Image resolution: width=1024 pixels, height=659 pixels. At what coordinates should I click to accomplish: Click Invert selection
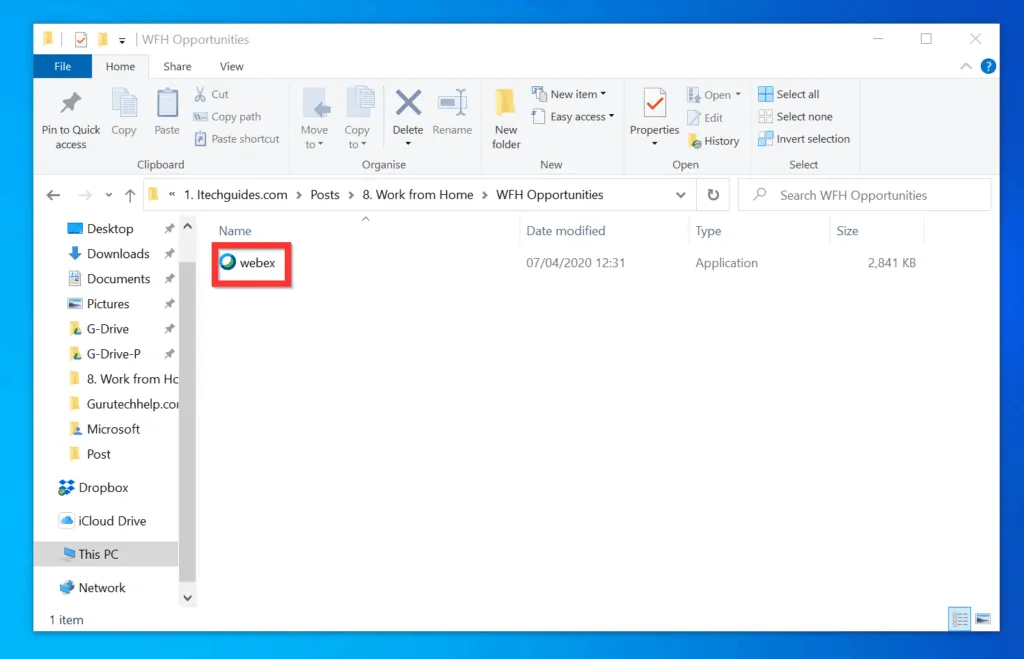click(804, 139)
